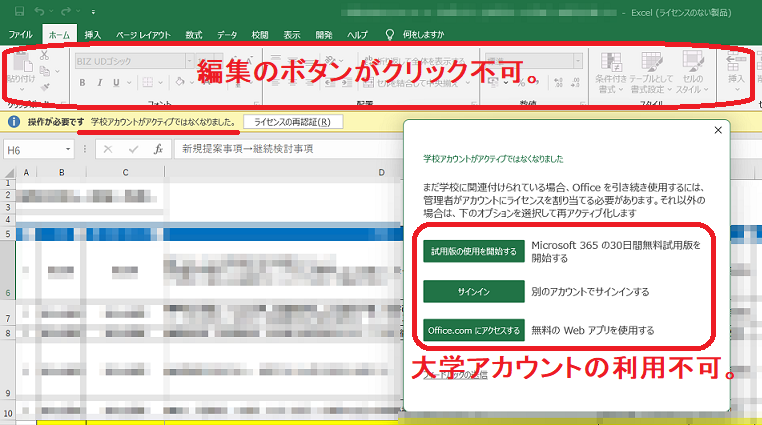Click the 学校アカウントがアクティブではなくなりました dialog heading
The image size is (762, 425).
[493, 159]
